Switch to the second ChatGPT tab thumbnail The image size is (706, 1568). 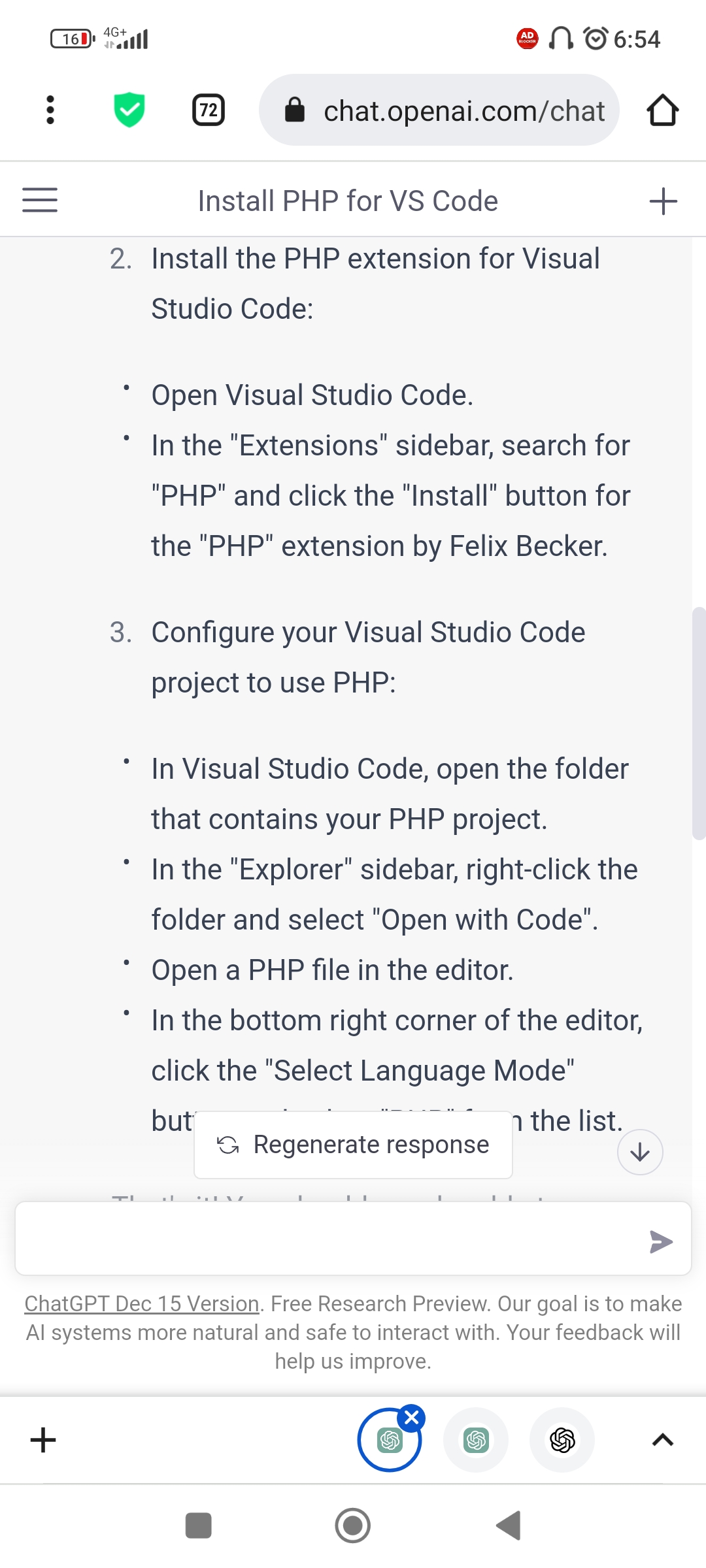pyautogui.click(x=476, y=1440)
